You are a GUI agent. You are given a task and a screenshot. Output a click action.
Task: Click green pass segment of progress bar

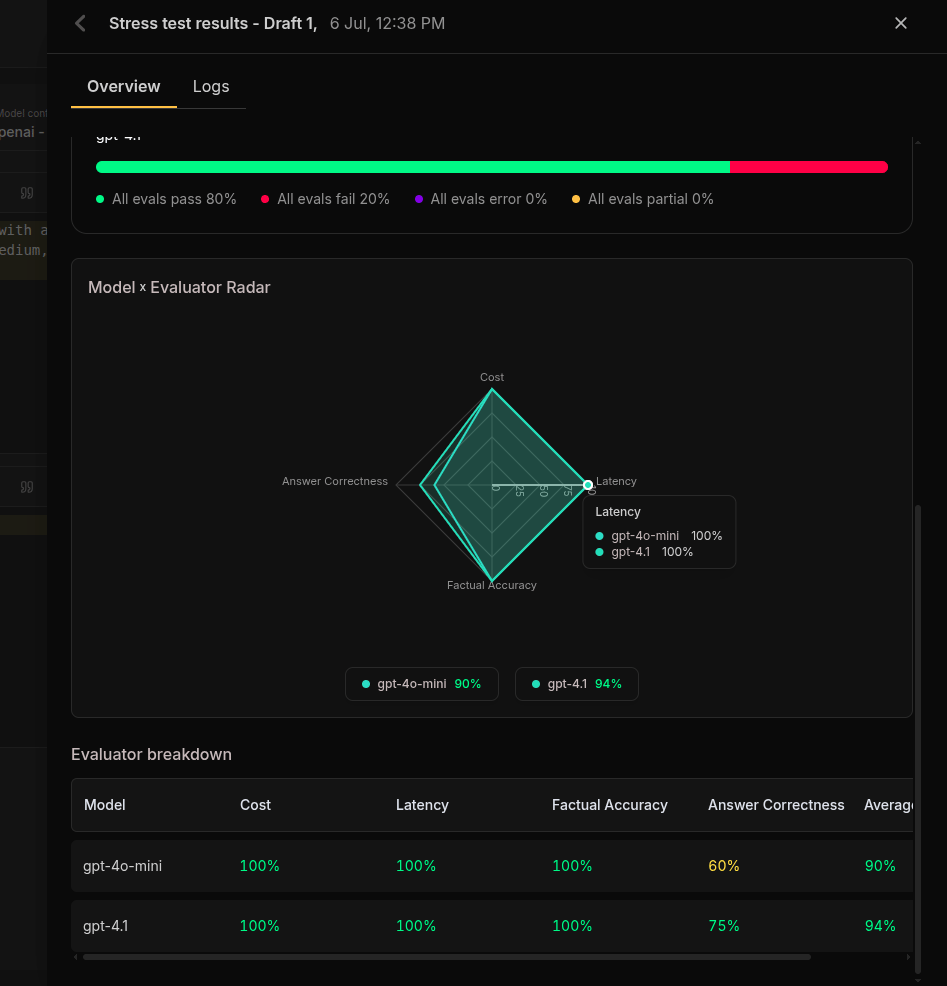(413, 167)
